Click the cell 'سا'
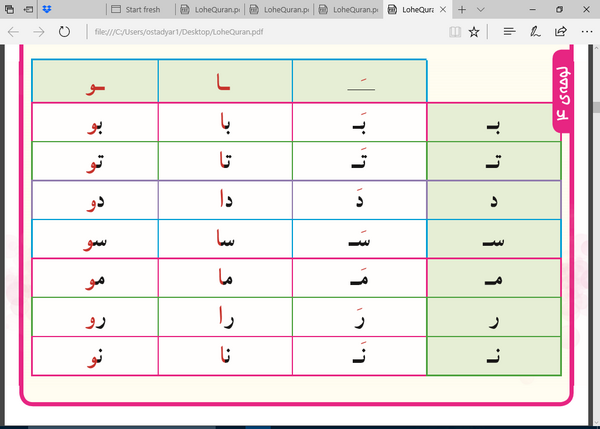600x429 pixels. point(225,239)
